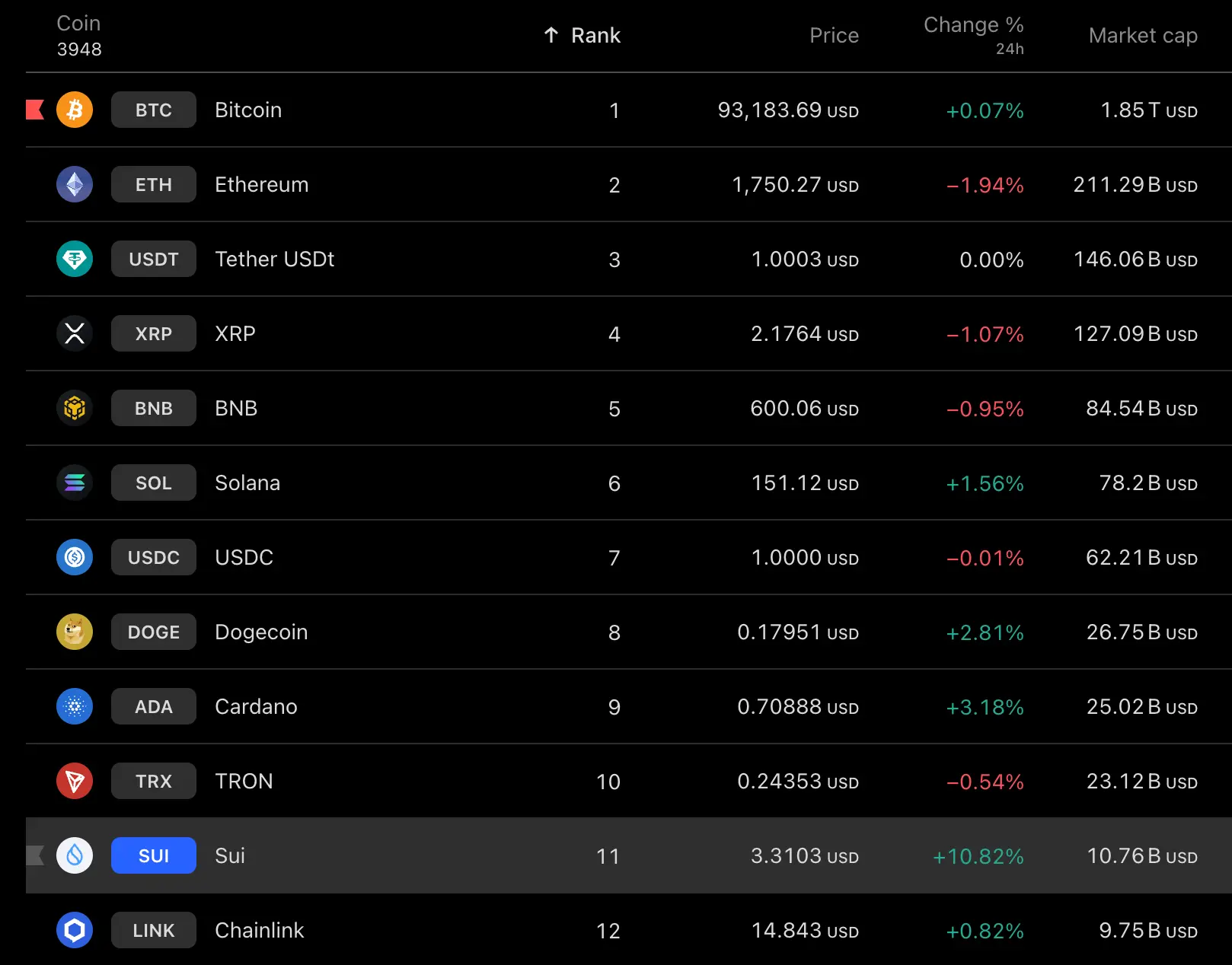Screen dimensions: 1232x965
Task: Open the Solana coin name
Action: (x=247, y=482)
